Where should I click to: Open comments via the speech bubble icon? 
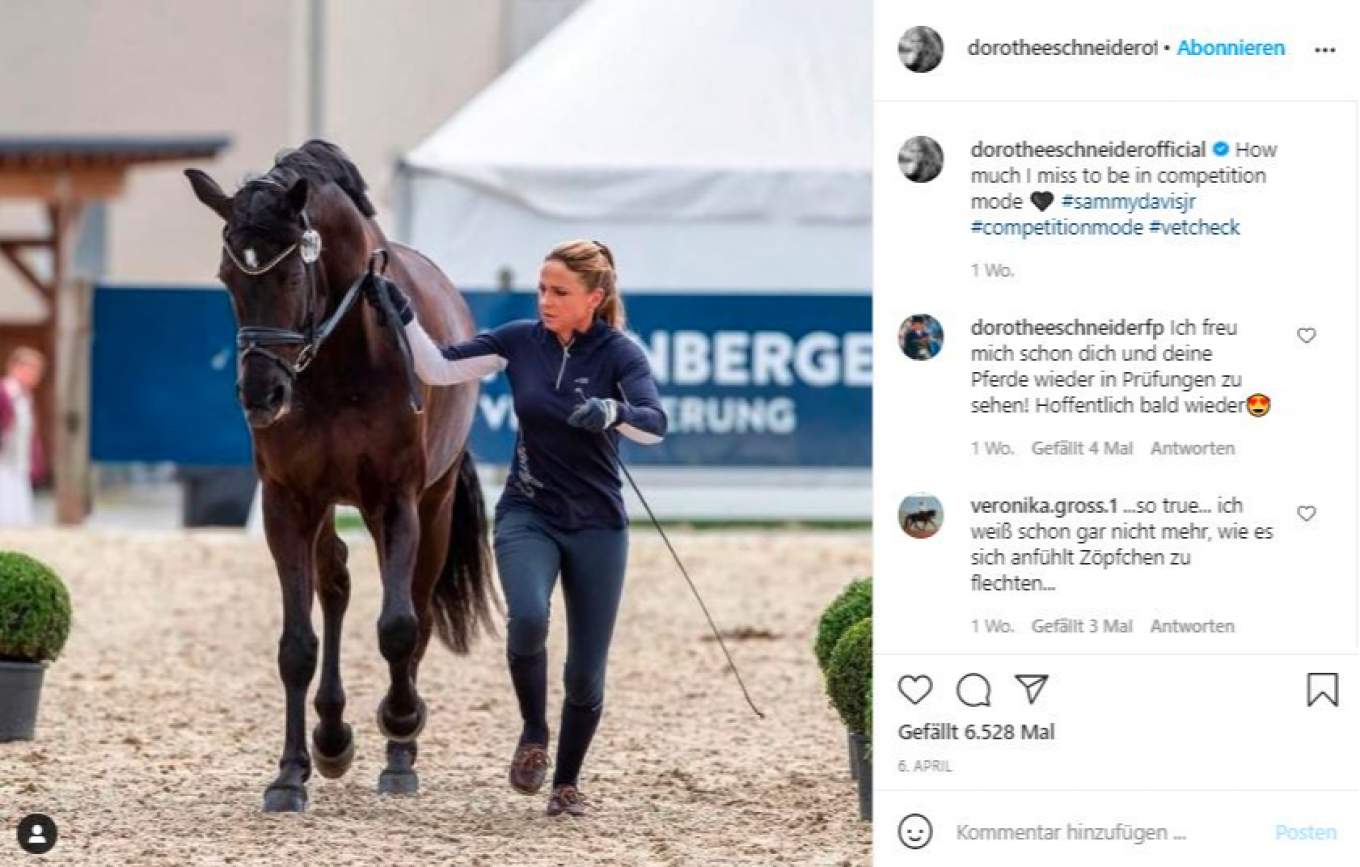point(973,689)
